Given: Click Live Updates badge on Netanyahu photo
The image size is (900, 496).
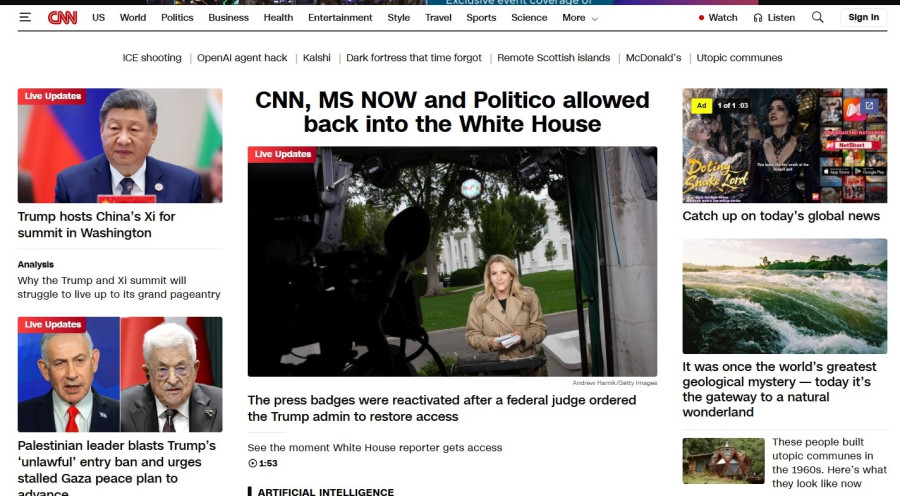Looking at the screenshot, I should pos(52,324).
